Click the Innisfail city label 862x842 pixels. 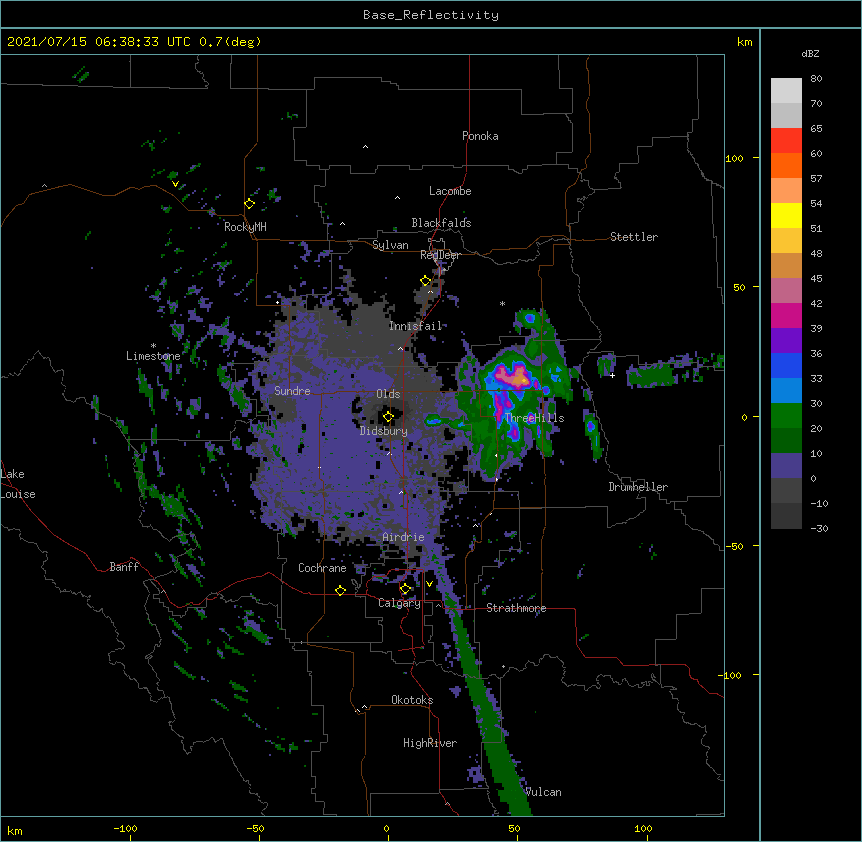point(416,326)
